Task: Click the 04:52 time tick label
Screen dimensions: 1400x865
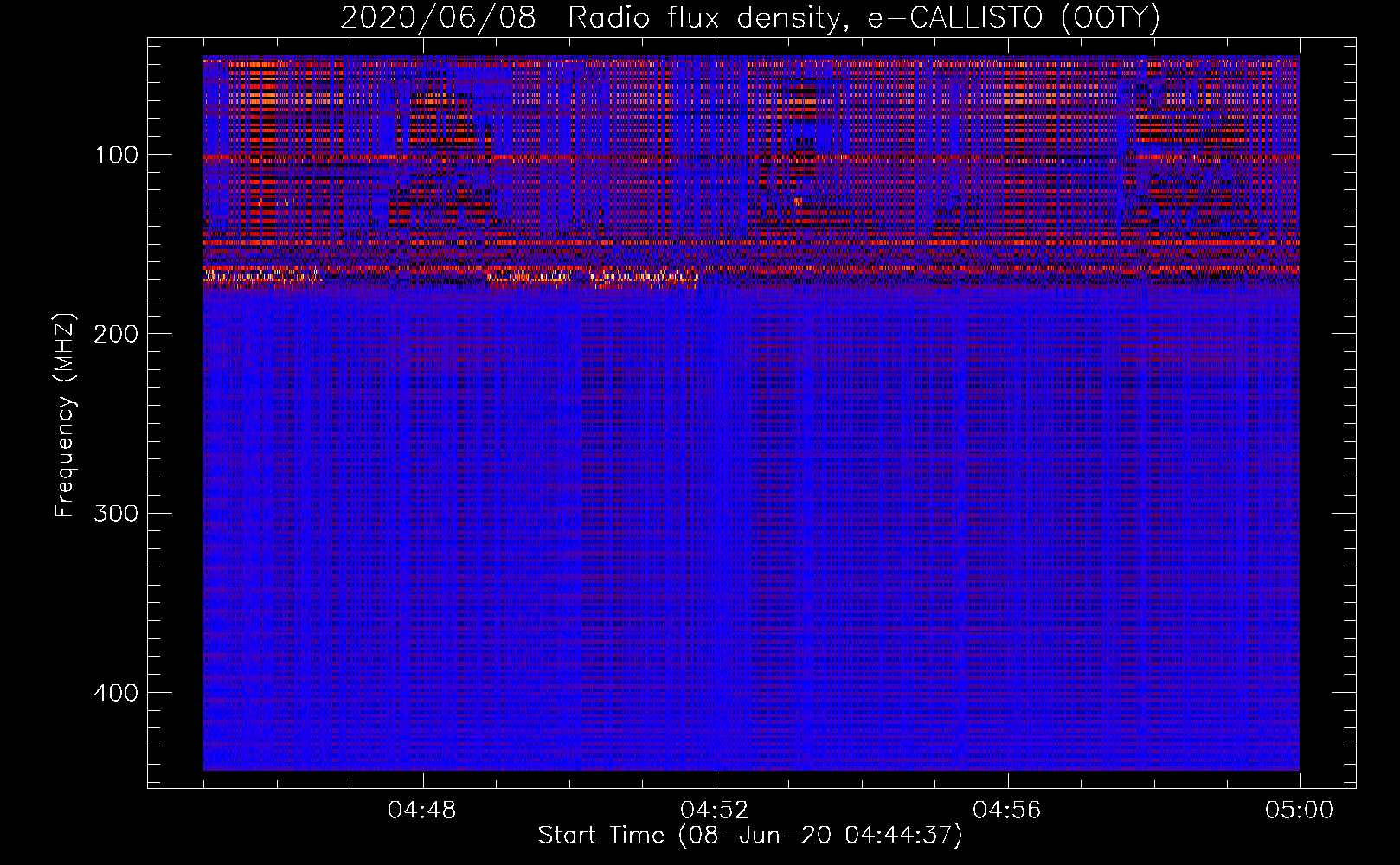Action: tap(715, 811)
